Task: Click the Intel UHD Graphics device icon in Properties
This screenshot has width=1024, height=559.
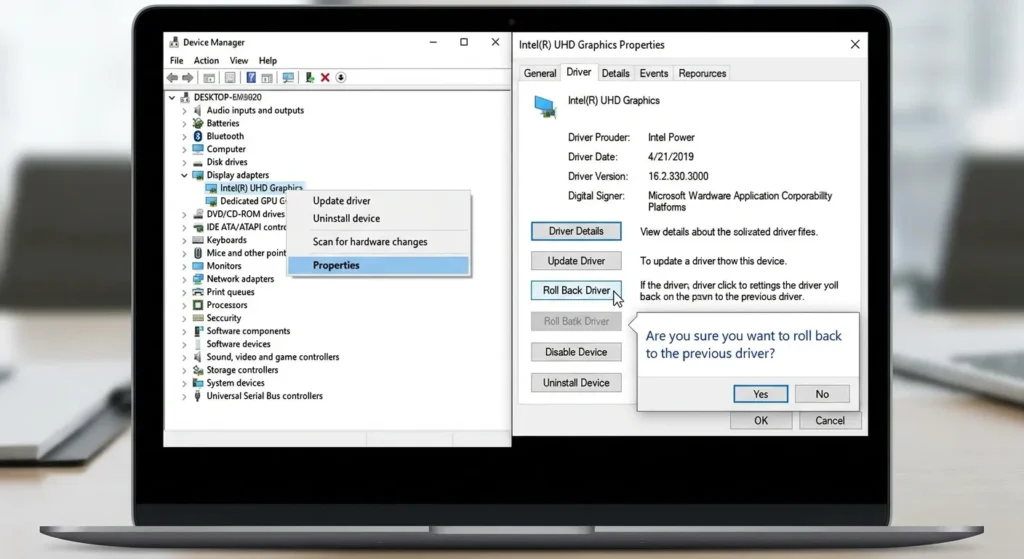Action: point(545,106)
